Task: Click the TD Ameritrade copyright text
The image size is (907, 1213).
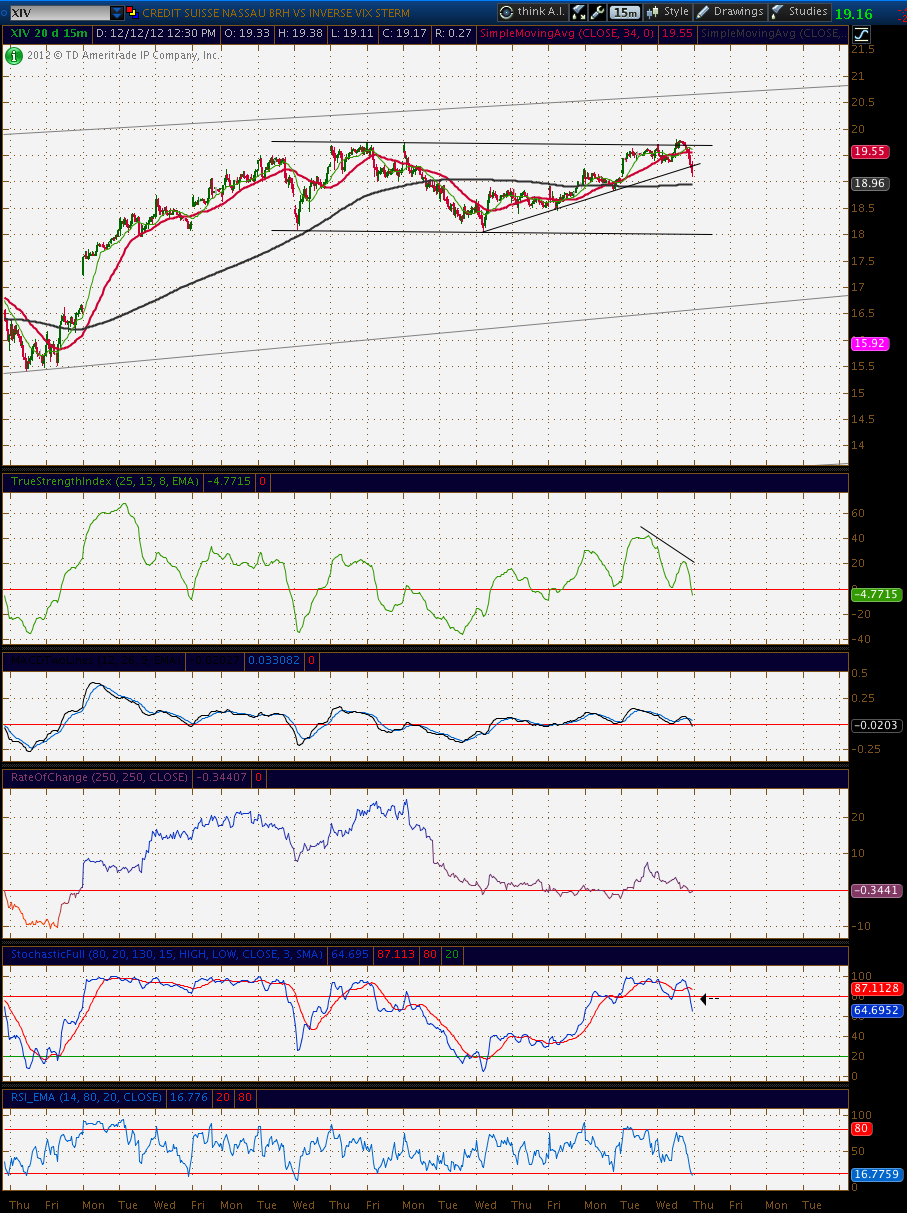Action: coord(124,55)
